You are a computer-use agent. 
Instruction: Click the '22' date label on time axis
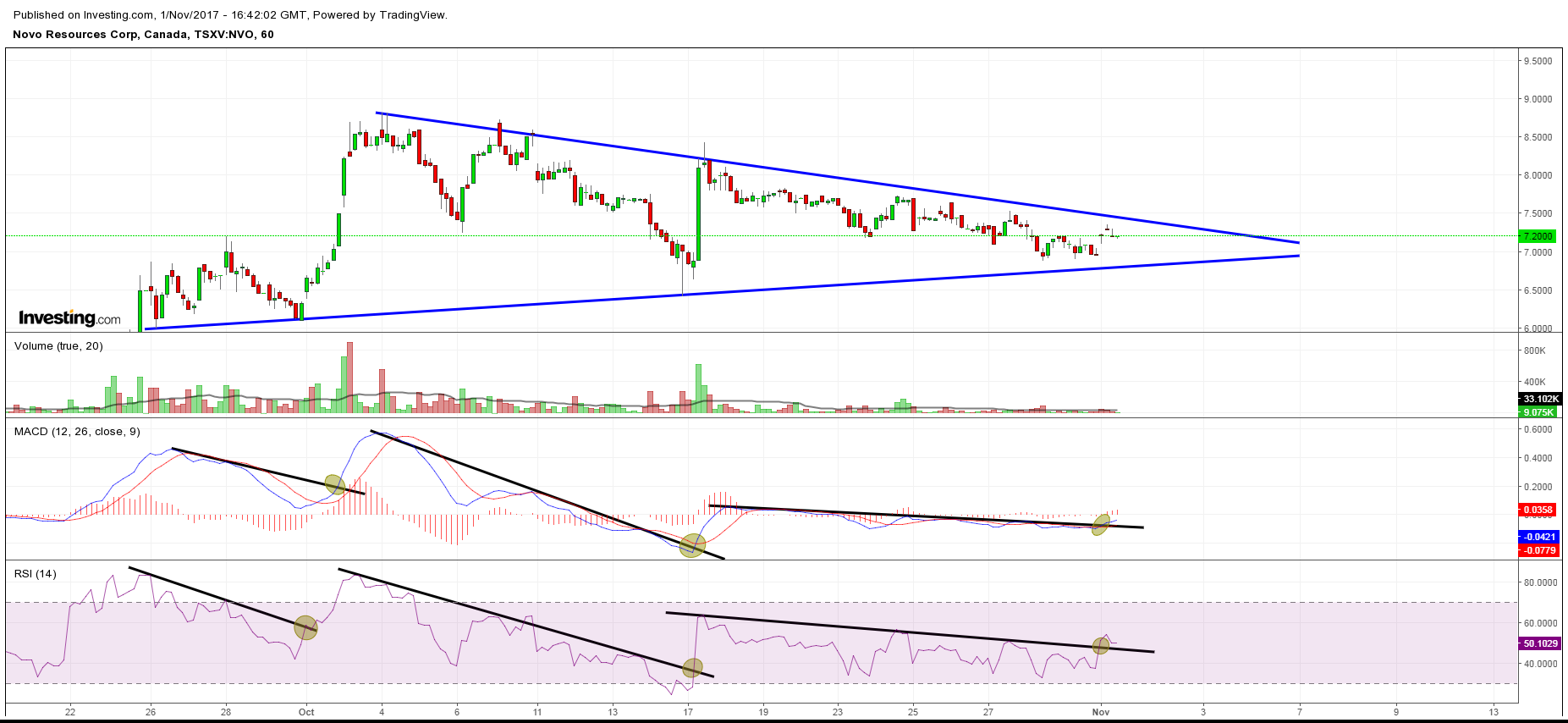pyautogui.click(x=70, y=712)
